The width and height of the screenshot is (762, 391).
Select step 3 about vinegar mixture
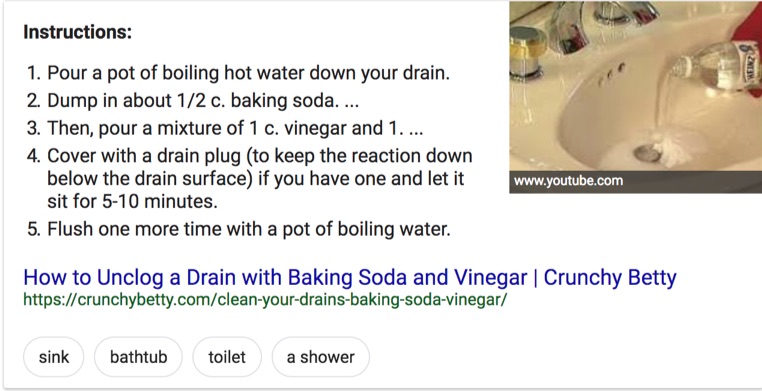click(x=225, y=128)
